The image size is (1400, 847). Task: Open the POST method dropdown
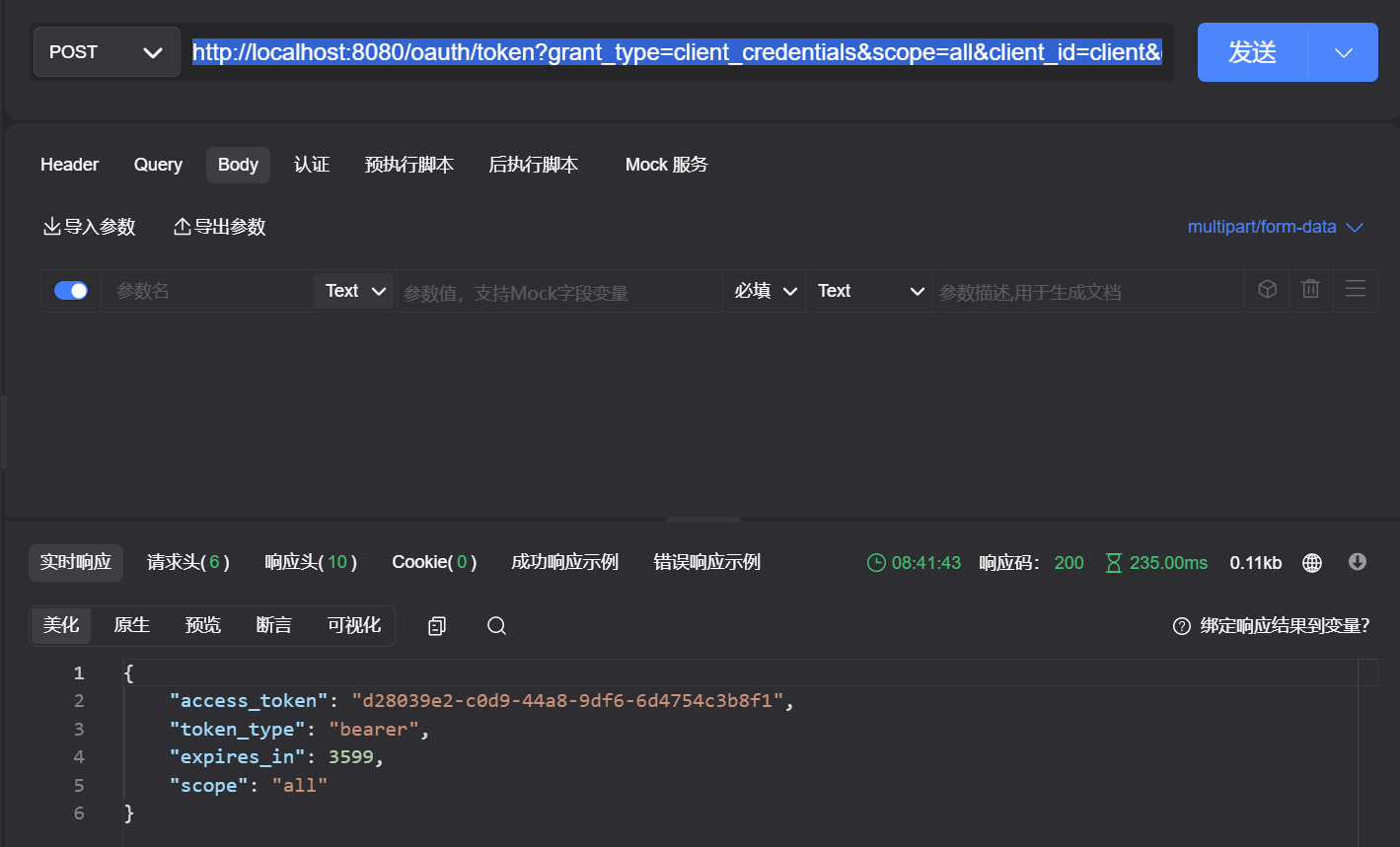pos(107,52)
